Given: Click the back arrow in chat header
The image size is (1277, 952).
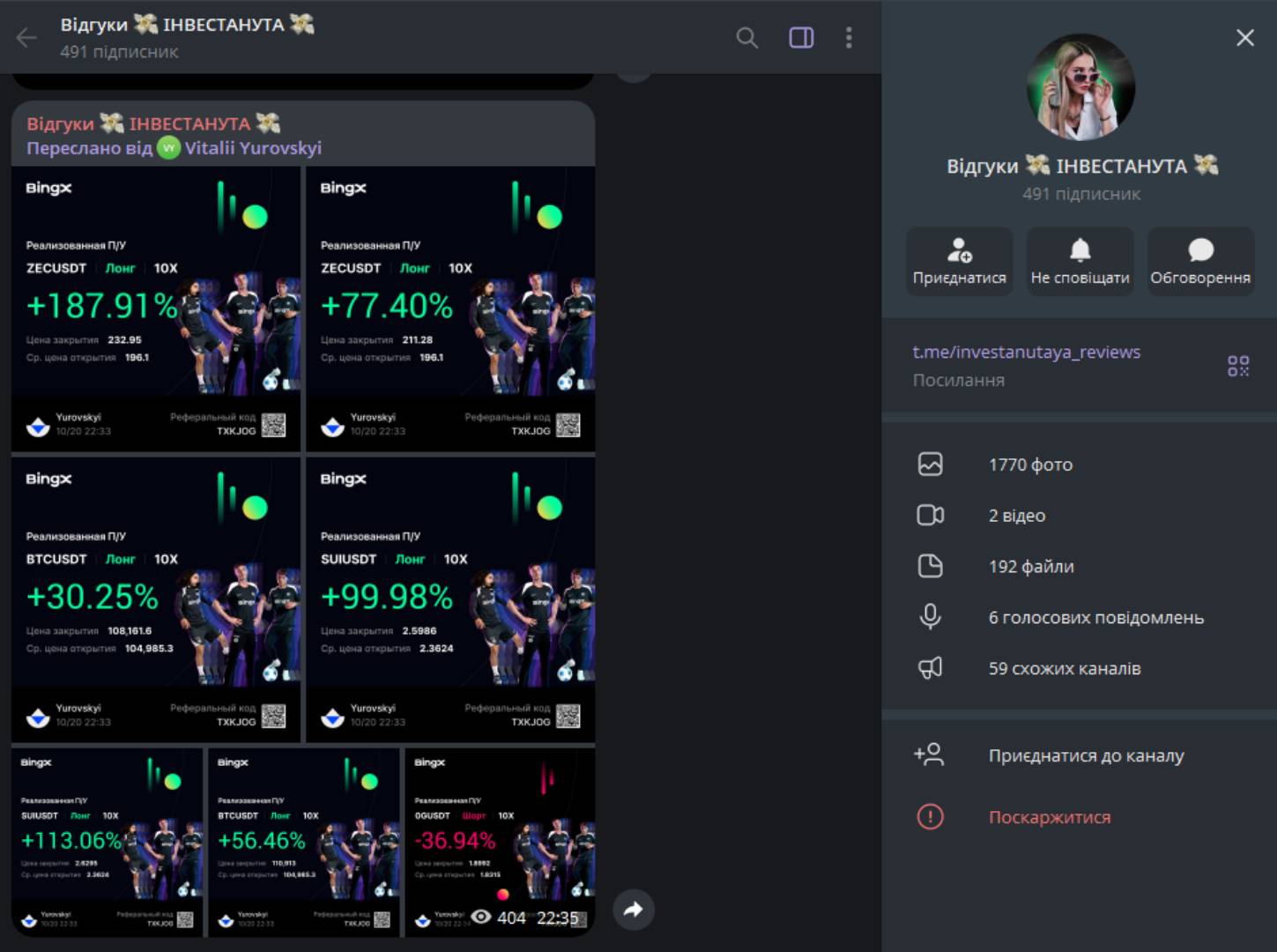Looking at the screenshot, I should tap(26, 37).
